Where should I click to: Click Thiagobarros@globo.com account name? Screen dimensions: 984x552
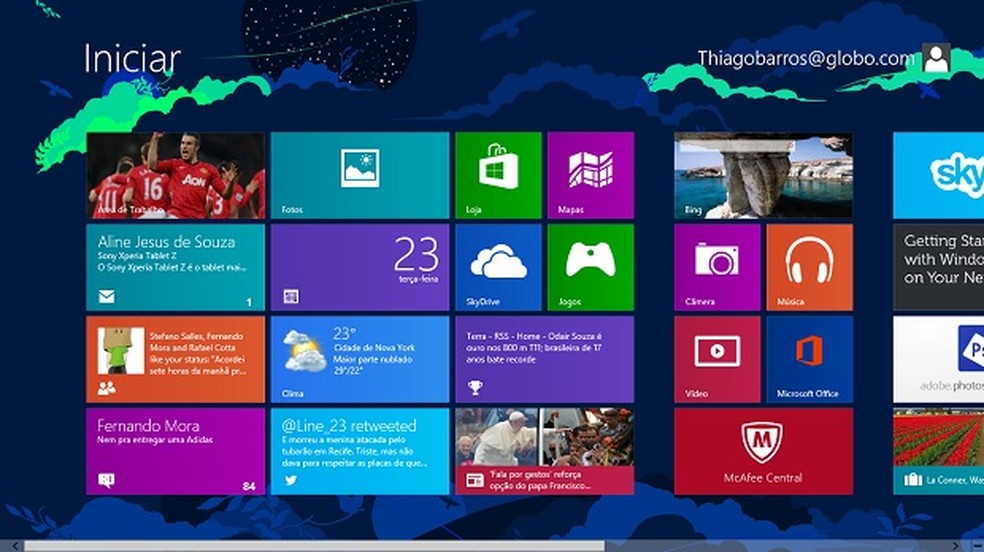[806, 58]
